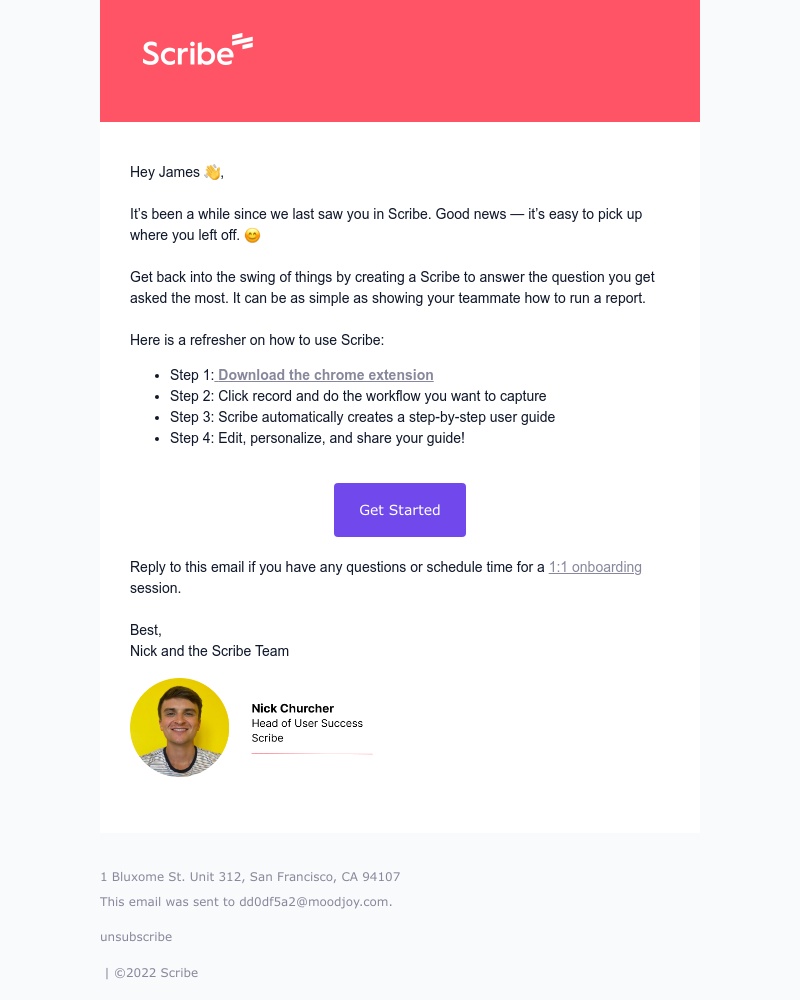Click the Nick Churcher name in signature
Screen dimensions: 800x1000
(x=292, y=708)
